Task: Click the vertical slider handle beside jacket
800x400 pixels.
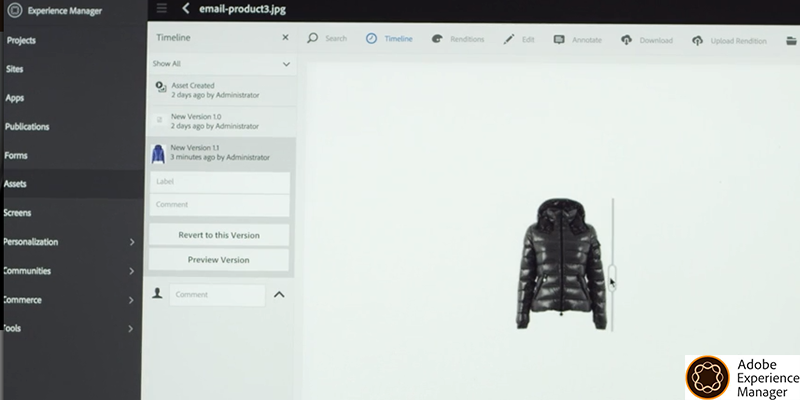Action: 612,275
